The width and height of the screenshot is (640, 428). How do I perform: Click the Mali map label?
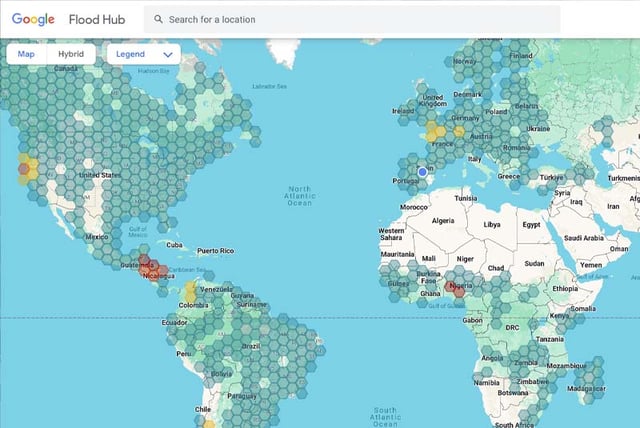click(429, 258)
